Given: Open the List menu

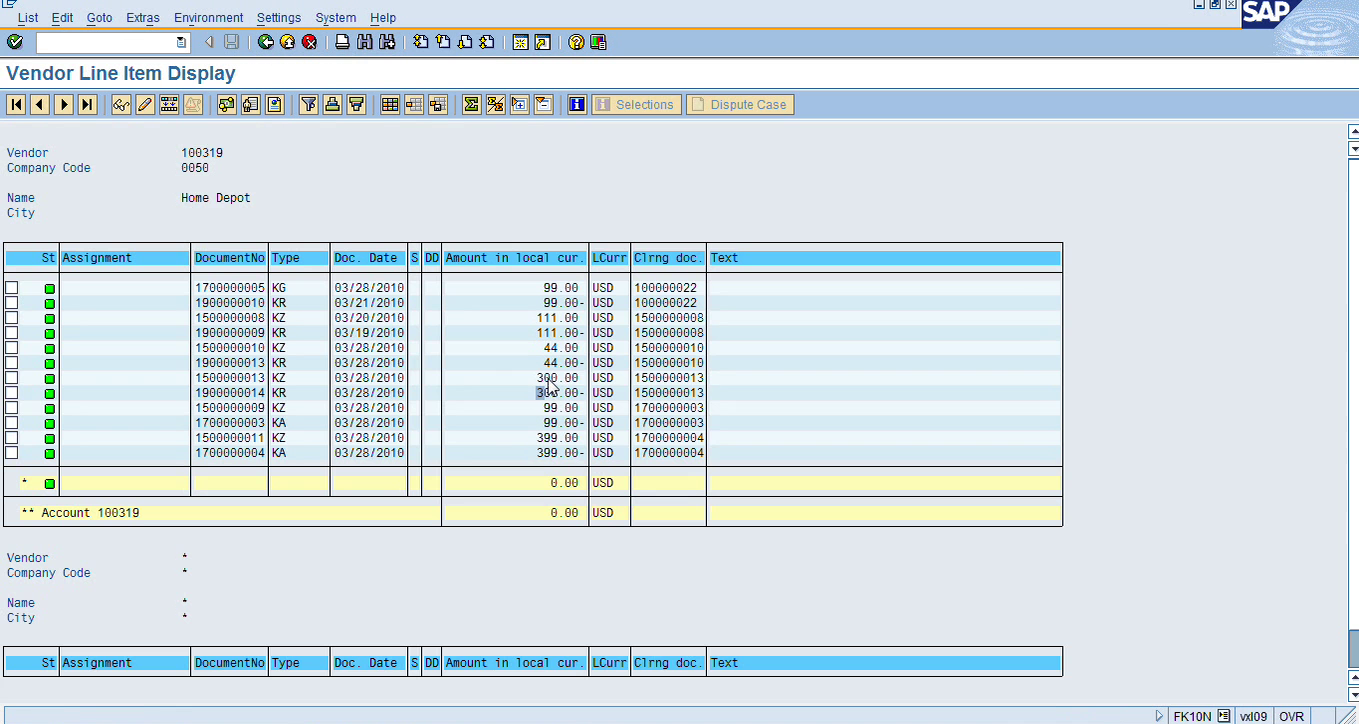Looking at the screenshot, I should coord(28,18).
